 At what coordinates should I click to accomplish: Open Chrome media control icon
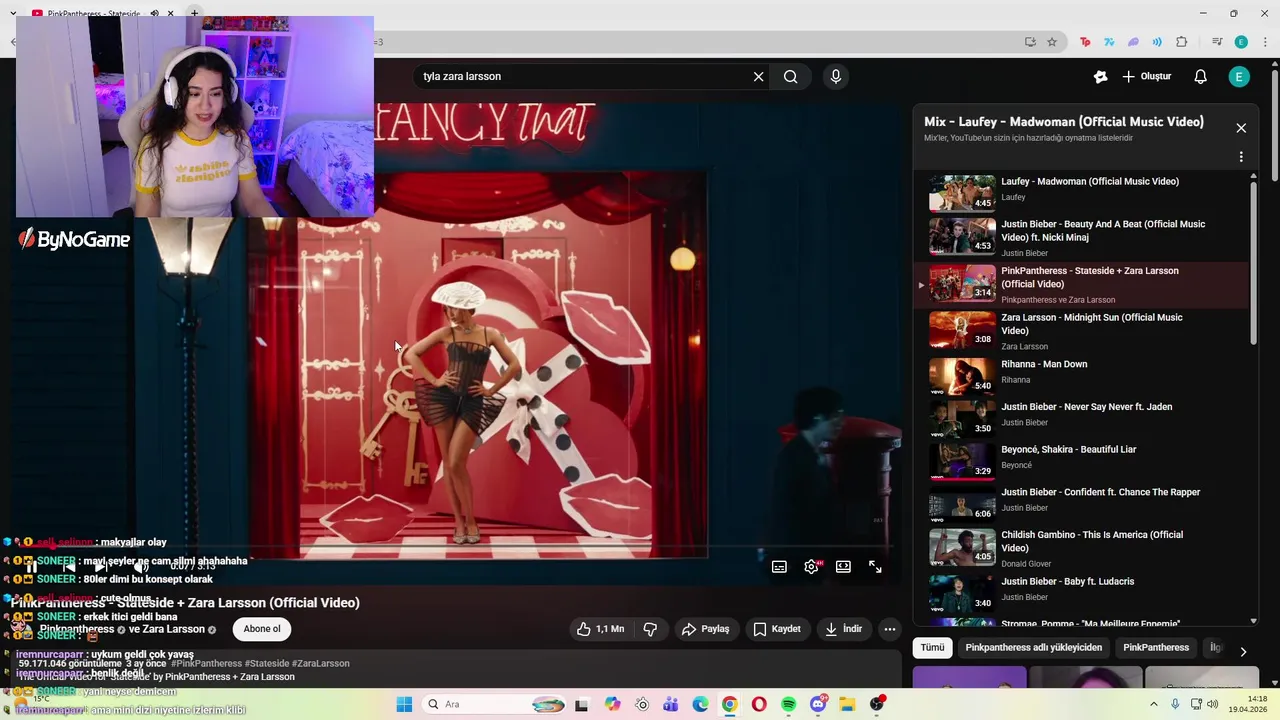tap(1217, 42)
